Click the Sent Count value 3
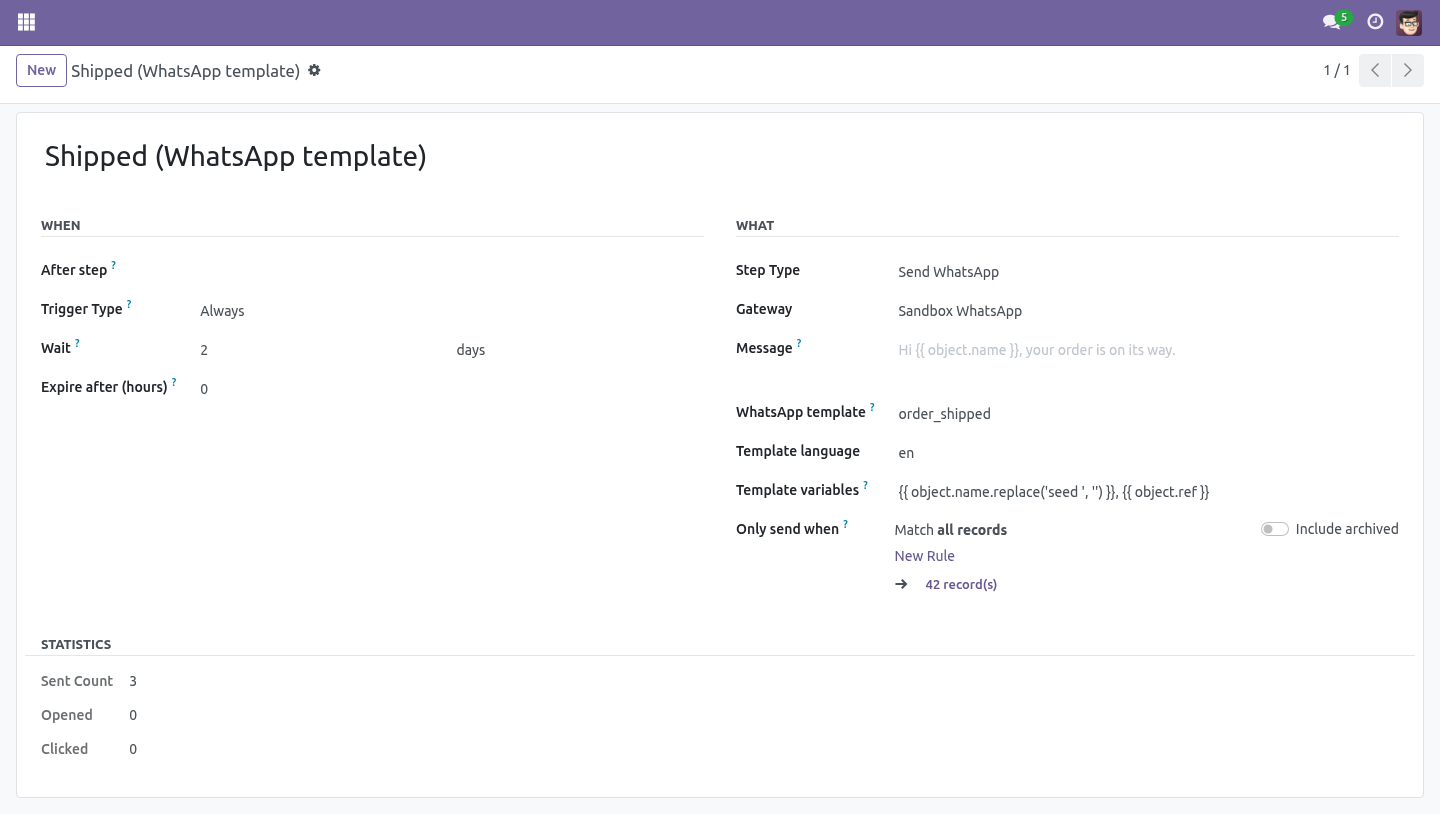This screenshot has height=814, width=1440. pyautogui.click(x=133, y=681)
